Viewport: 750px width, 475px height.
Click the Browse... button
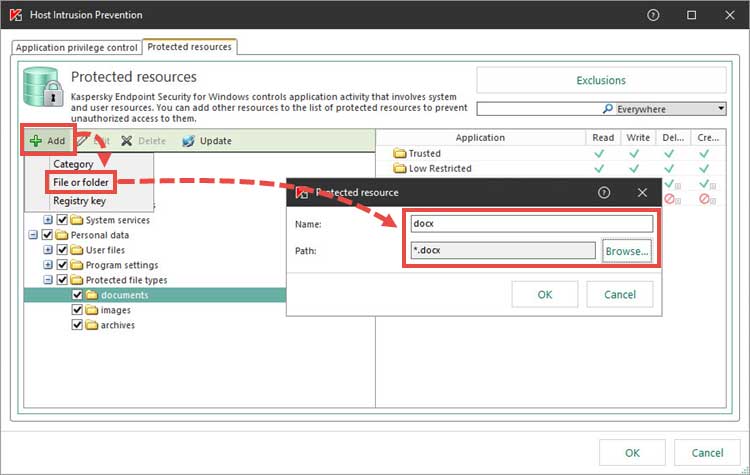click(x=627, y=251)
